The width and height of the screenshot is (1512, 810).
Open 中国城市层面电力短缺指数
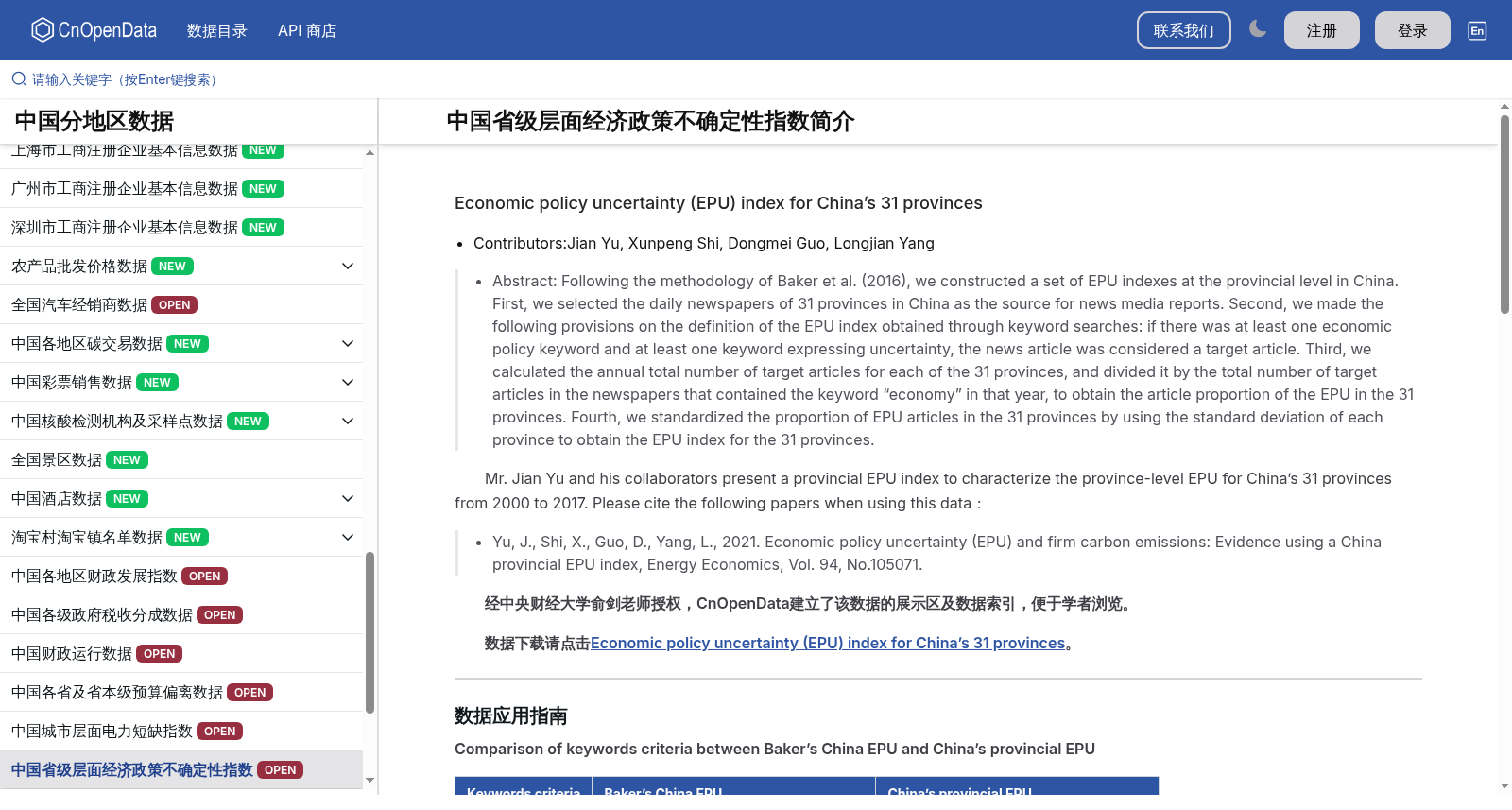tap(102, 732)
